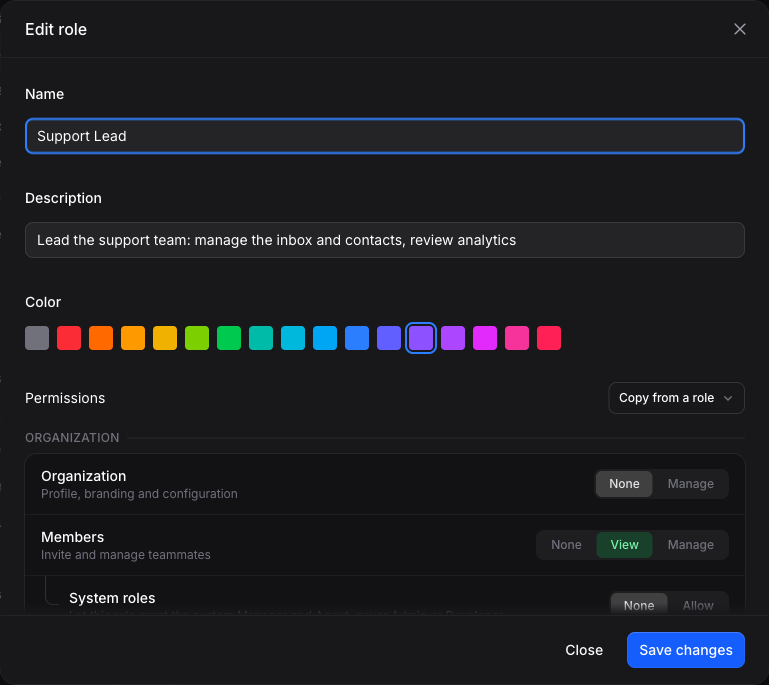Click the Name input field containing Support Lead
Screen dimensions: 769x685
click(385, 136)
